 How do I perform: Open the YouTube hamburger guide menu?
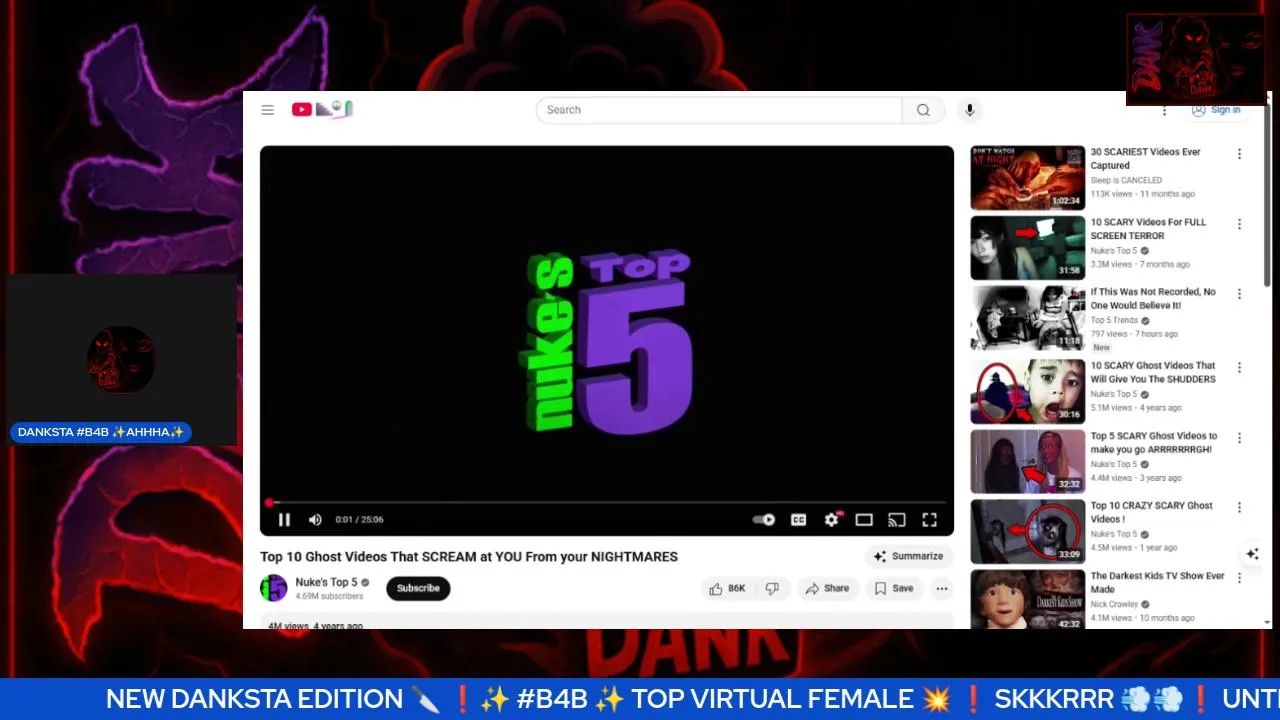coord(267,110)
